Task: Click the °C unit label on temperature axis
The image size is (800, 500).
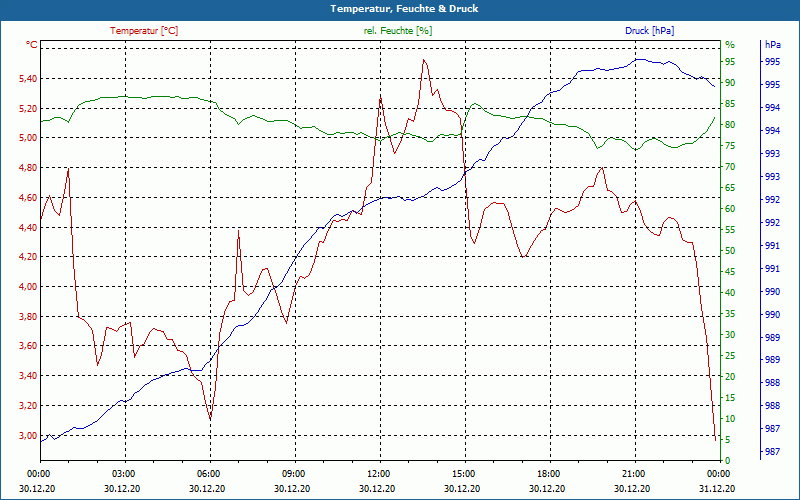Action: pos(32,45)
